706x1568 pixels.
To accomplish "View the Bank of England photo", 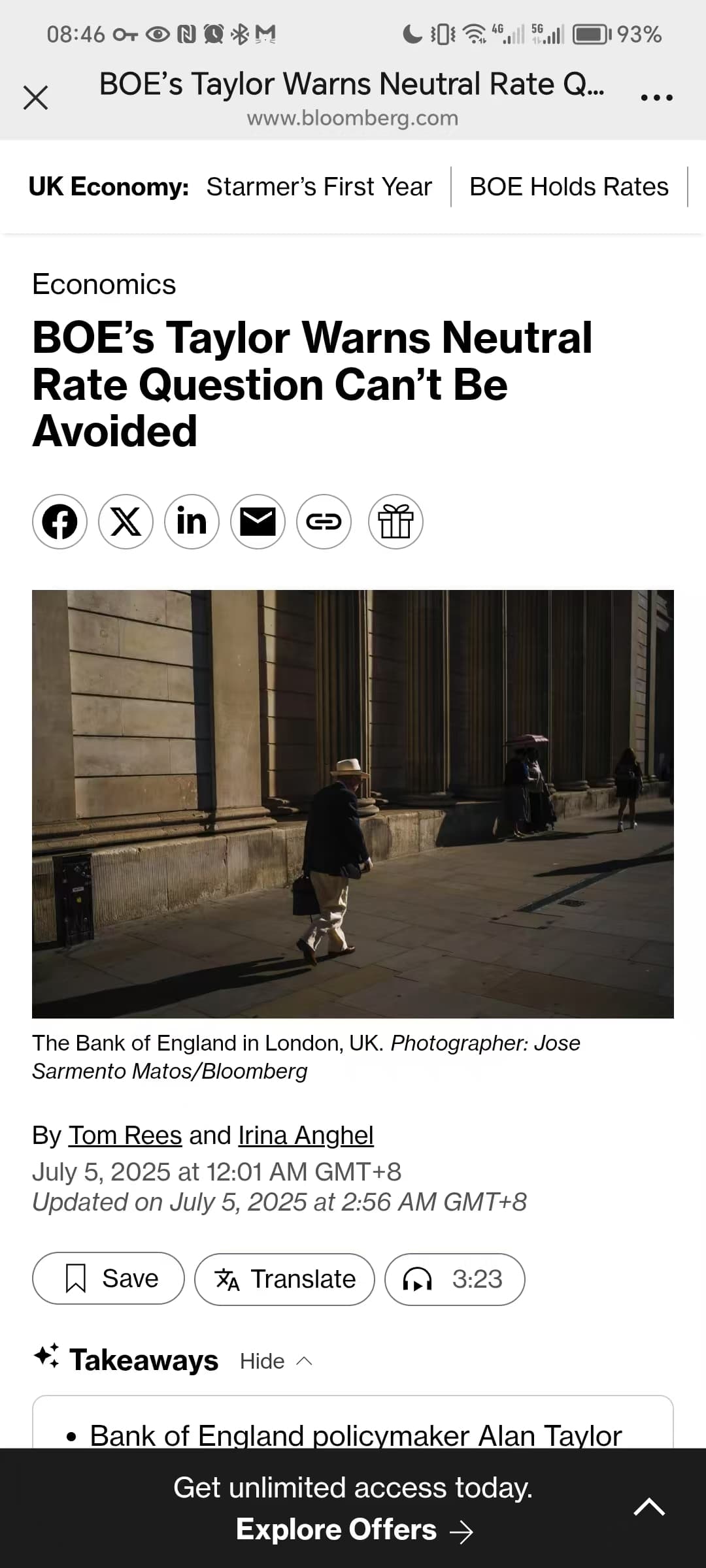I will click(x=353, y=804).
